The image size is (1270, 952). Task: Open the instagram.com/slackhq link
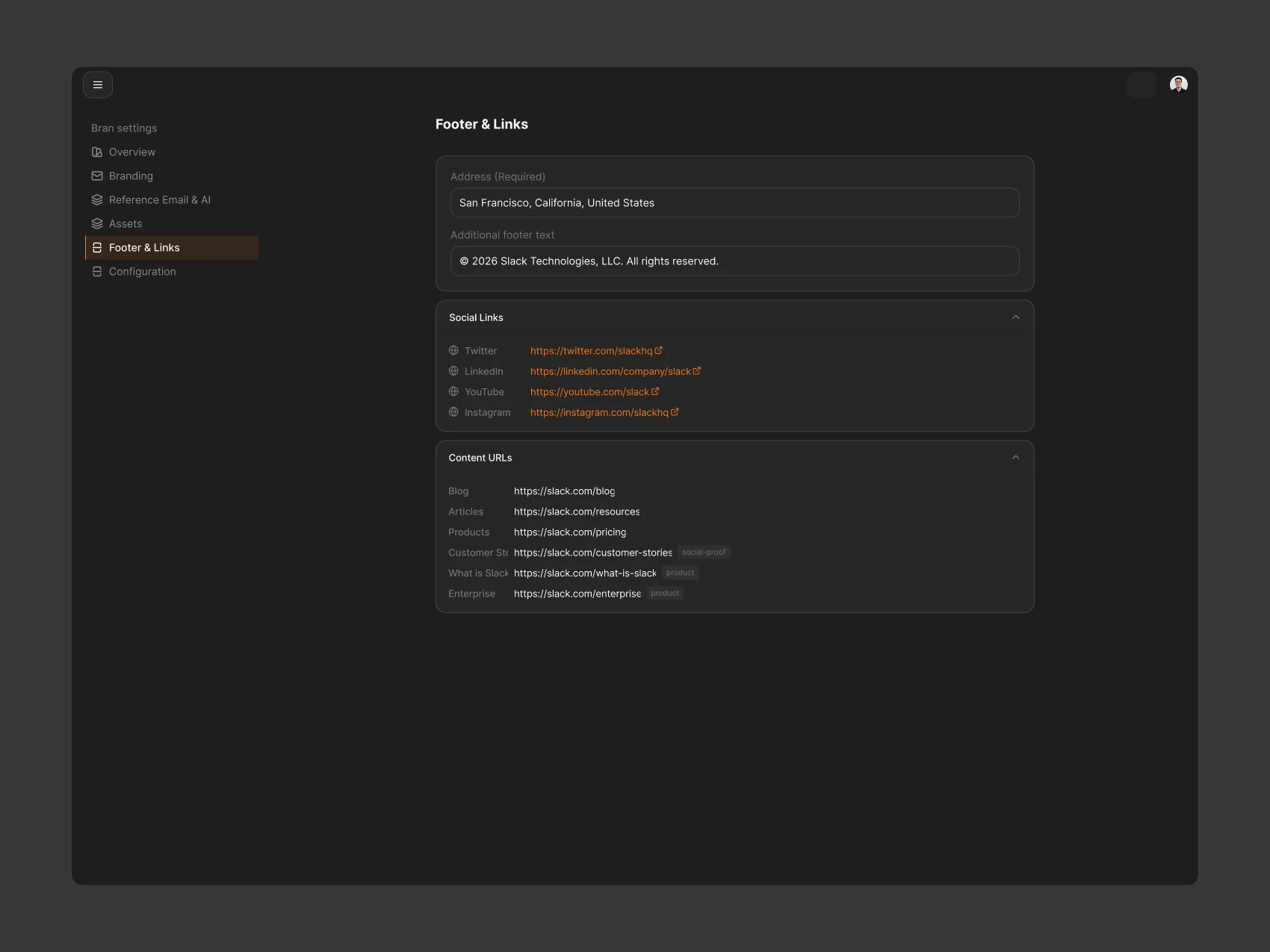pyautogui.click(x=599, y=413)
